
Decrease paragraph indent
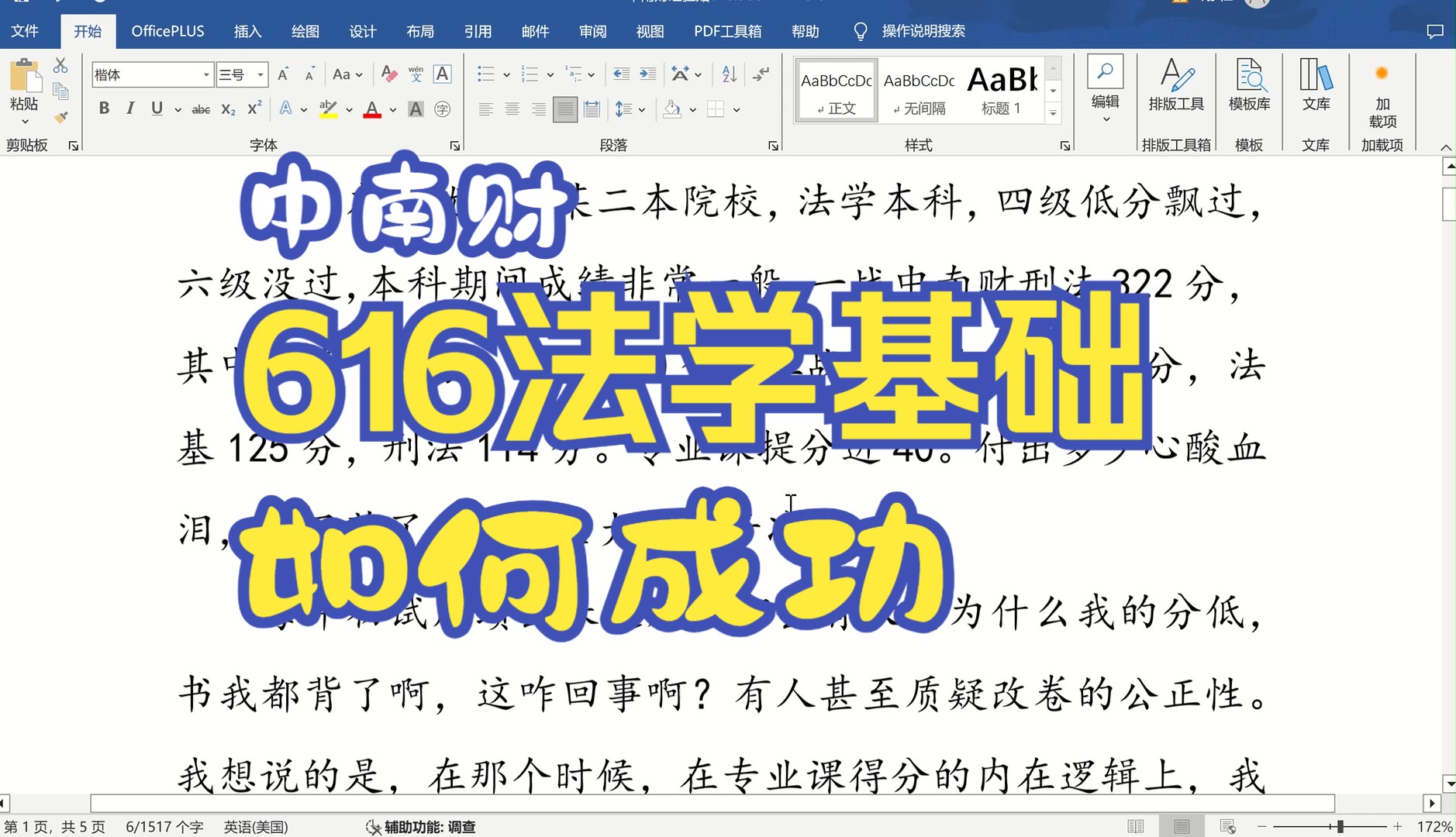point(621,74)
